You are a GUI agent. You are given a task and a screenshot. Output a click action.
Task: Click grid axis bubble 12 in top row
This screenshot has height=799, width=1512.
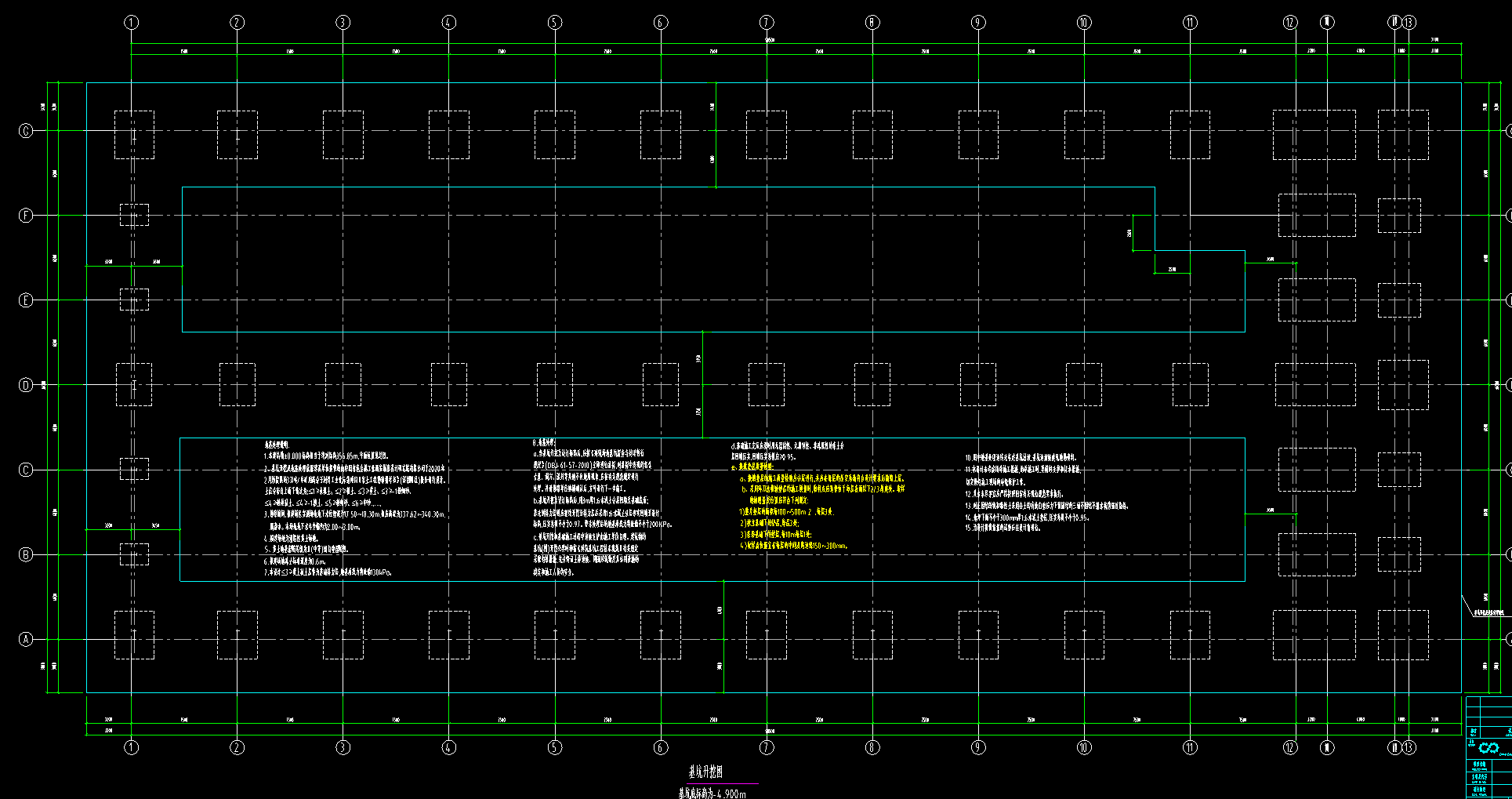pyautogui.click(x=1290, y=23)
